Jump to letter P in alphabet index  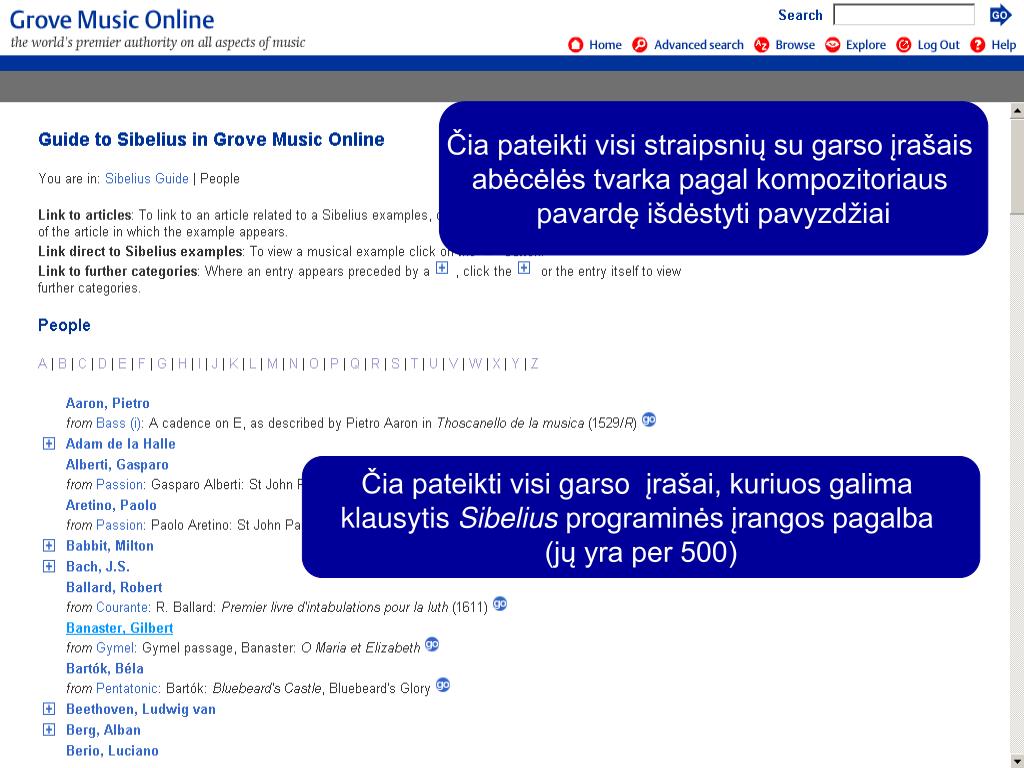334,364
